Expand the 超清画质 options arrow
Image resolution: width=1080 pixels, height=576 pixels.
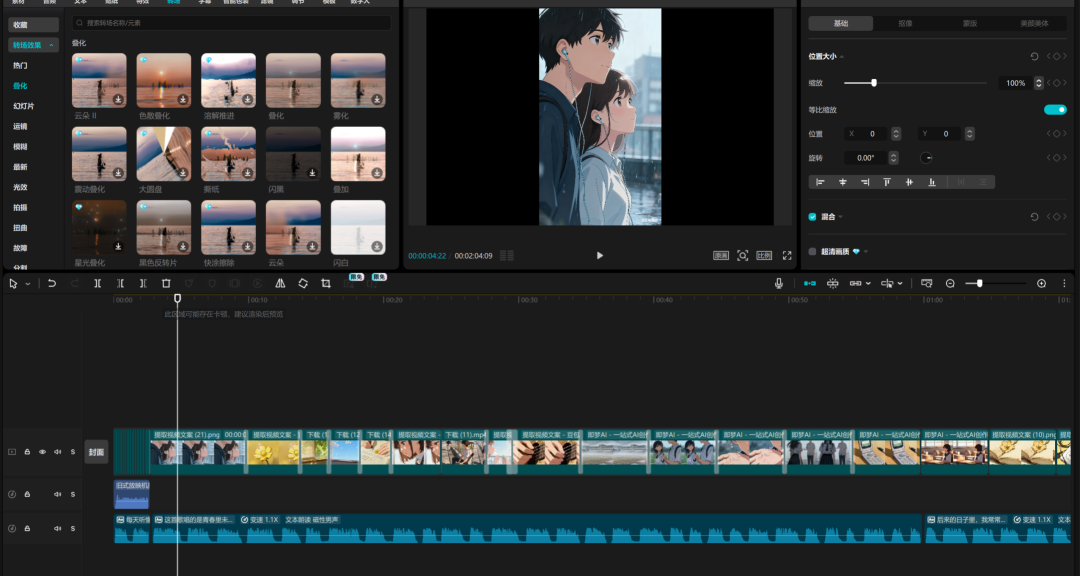click(866, 251)
